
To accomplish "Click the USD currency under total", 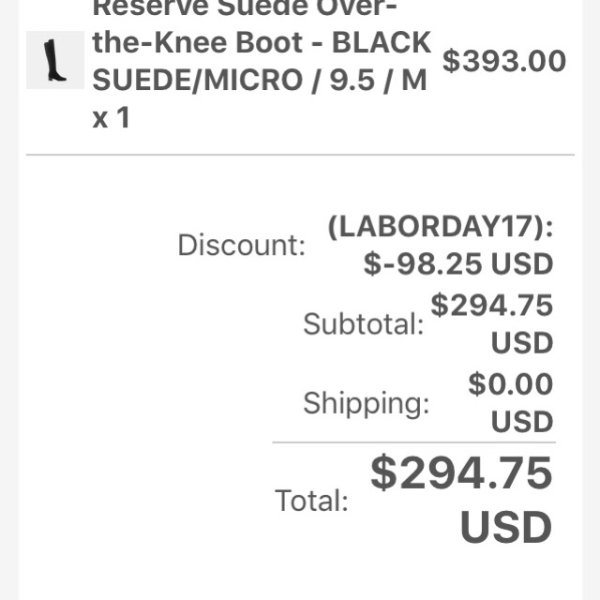I will point(506,527).
